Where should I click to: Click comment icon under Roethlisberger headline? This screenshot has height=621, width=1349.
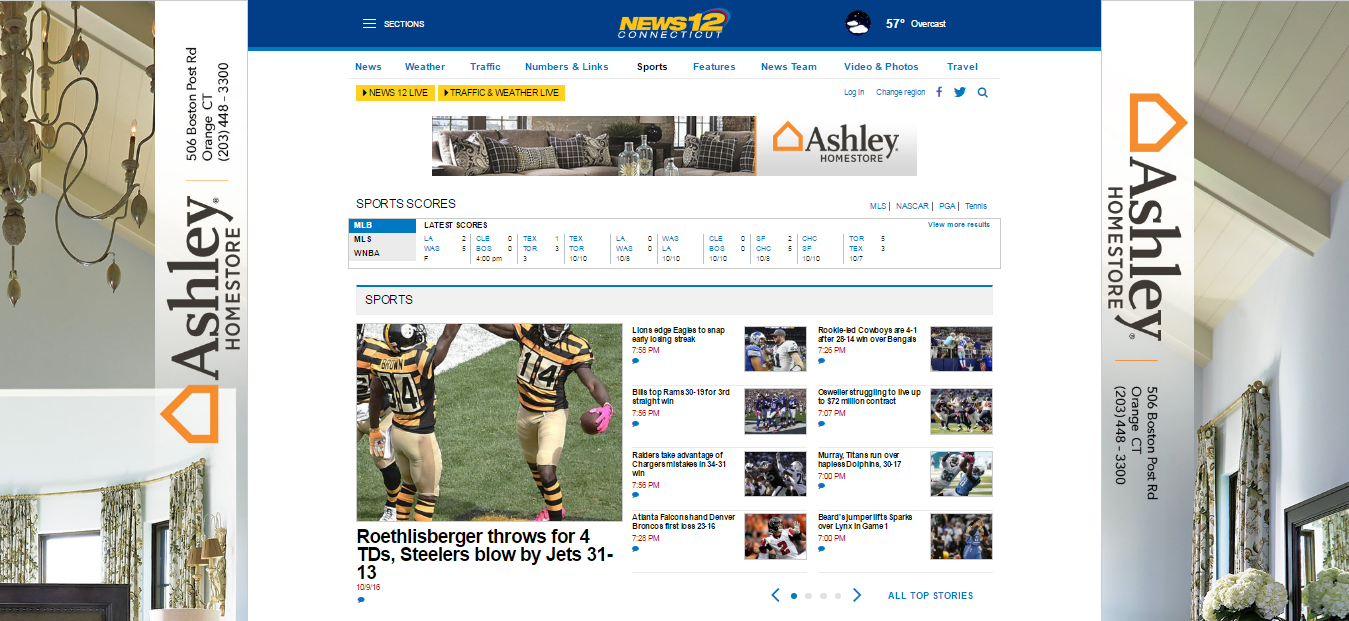tap(360, 600)
